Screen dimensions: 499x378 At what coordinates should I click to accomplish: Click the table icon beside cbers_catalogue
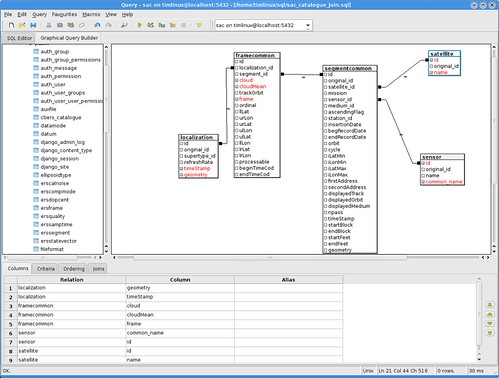(x=36, y=117)
